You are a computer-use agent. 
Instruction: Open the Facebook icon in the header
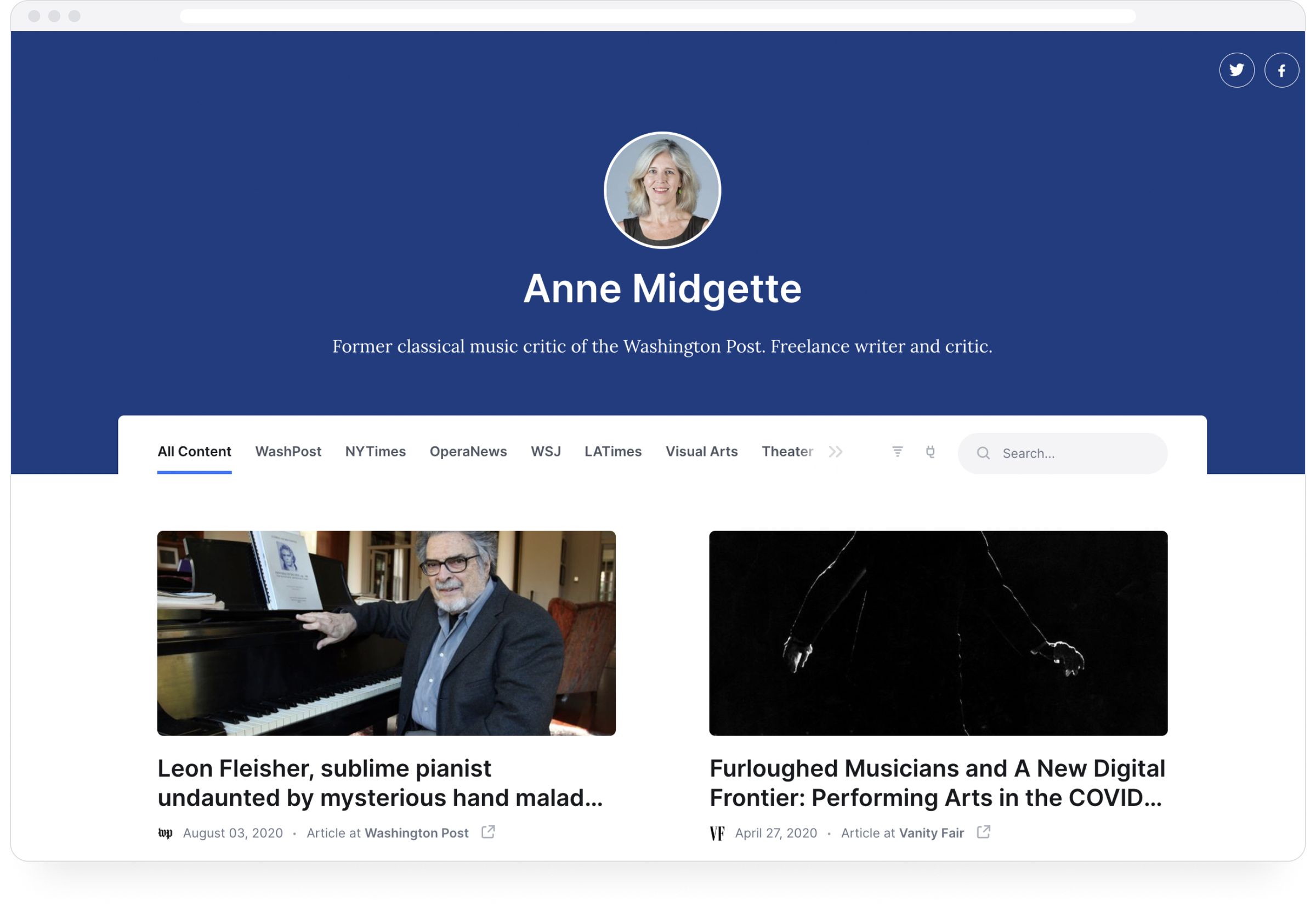click(x=1283, y=70)
